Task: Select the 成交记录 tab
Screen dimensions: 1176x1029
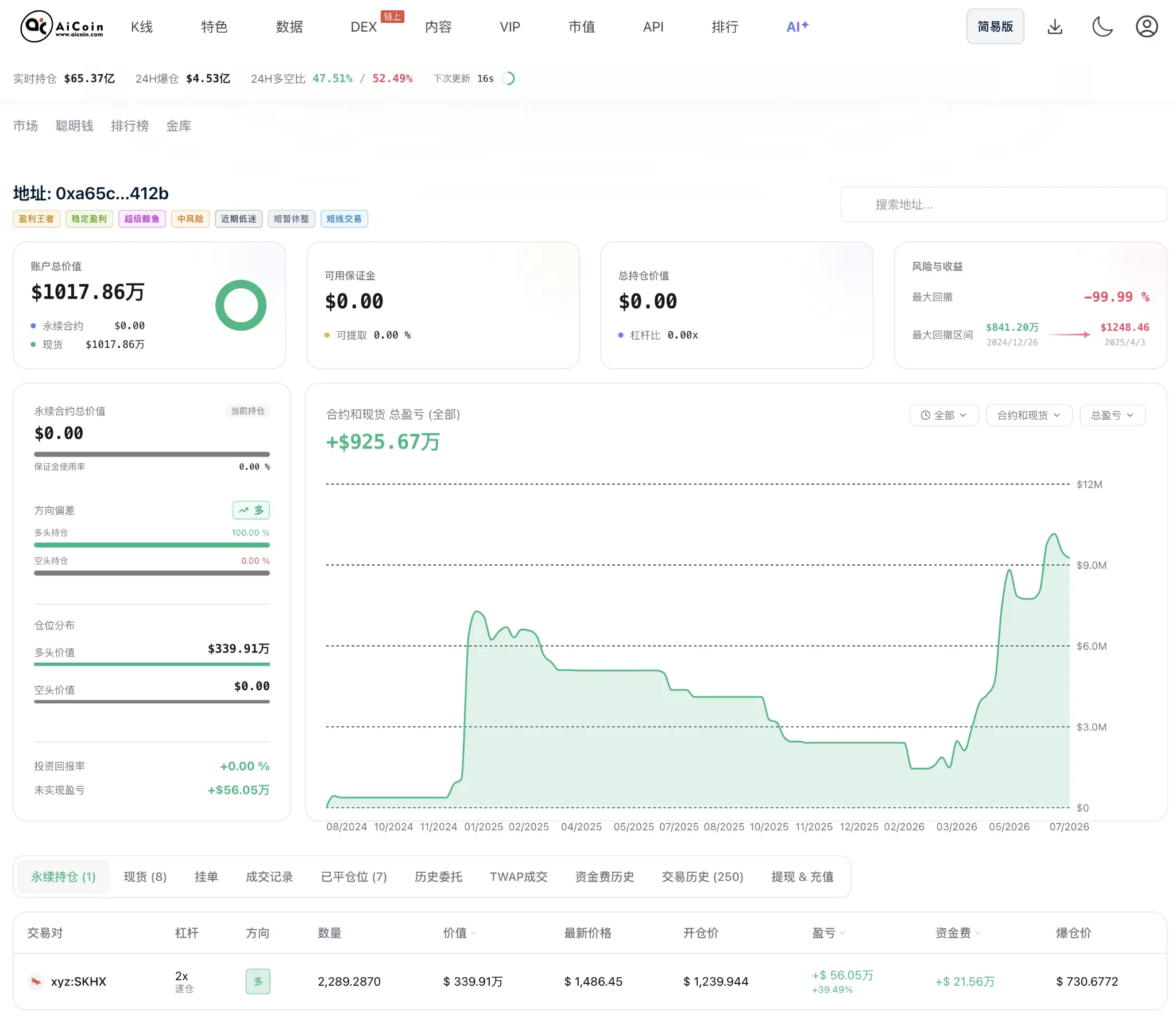Action: (x=269, y=877)
